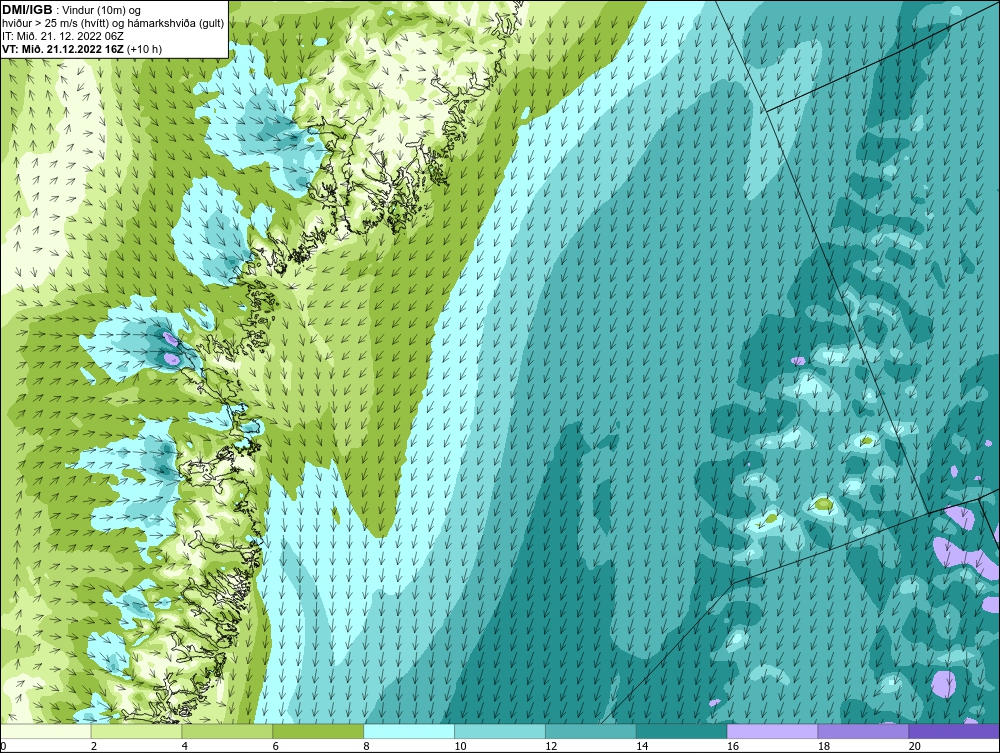Click the legend label '16'

733,746
